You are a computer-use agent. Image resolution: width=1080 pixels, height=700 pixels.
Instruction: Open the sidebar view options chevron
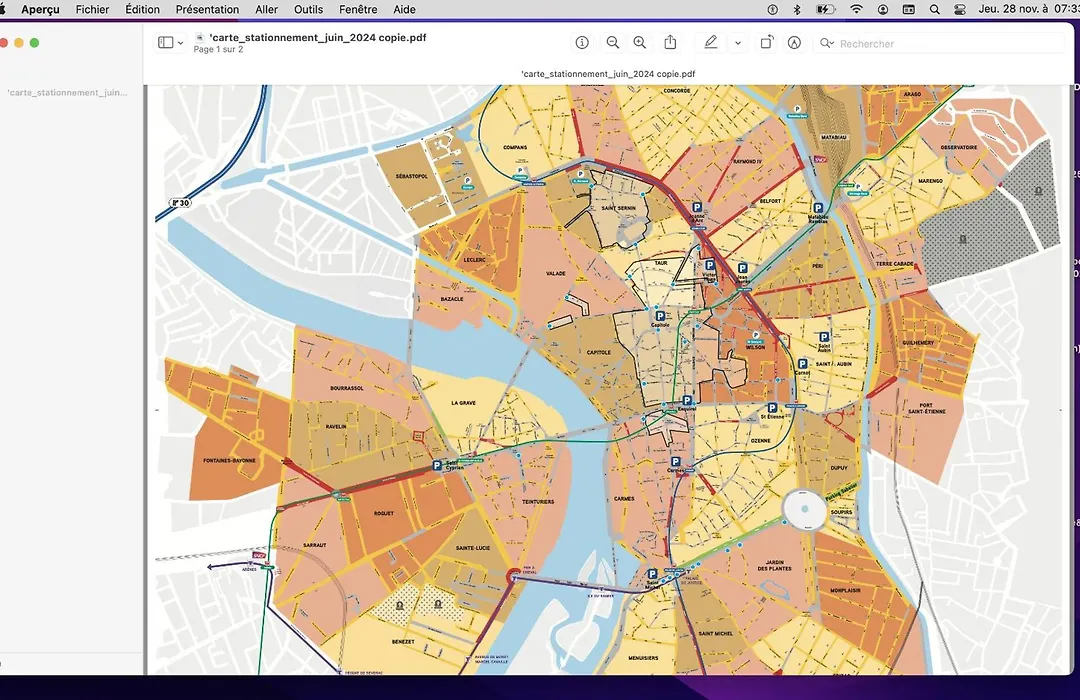click(180, 43)
